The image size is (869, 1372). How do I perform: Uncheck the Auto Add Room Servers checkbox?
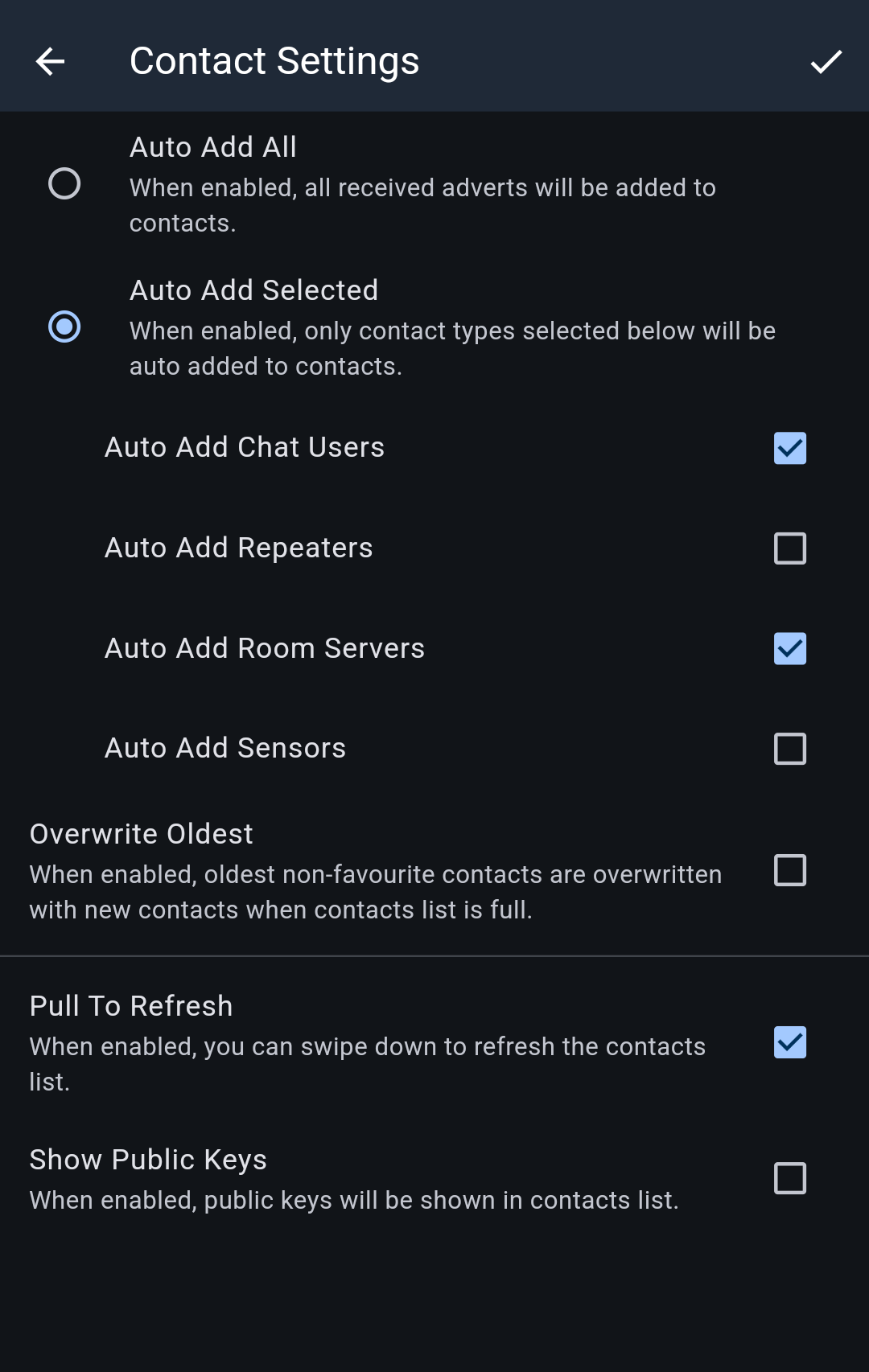point(789,648)
